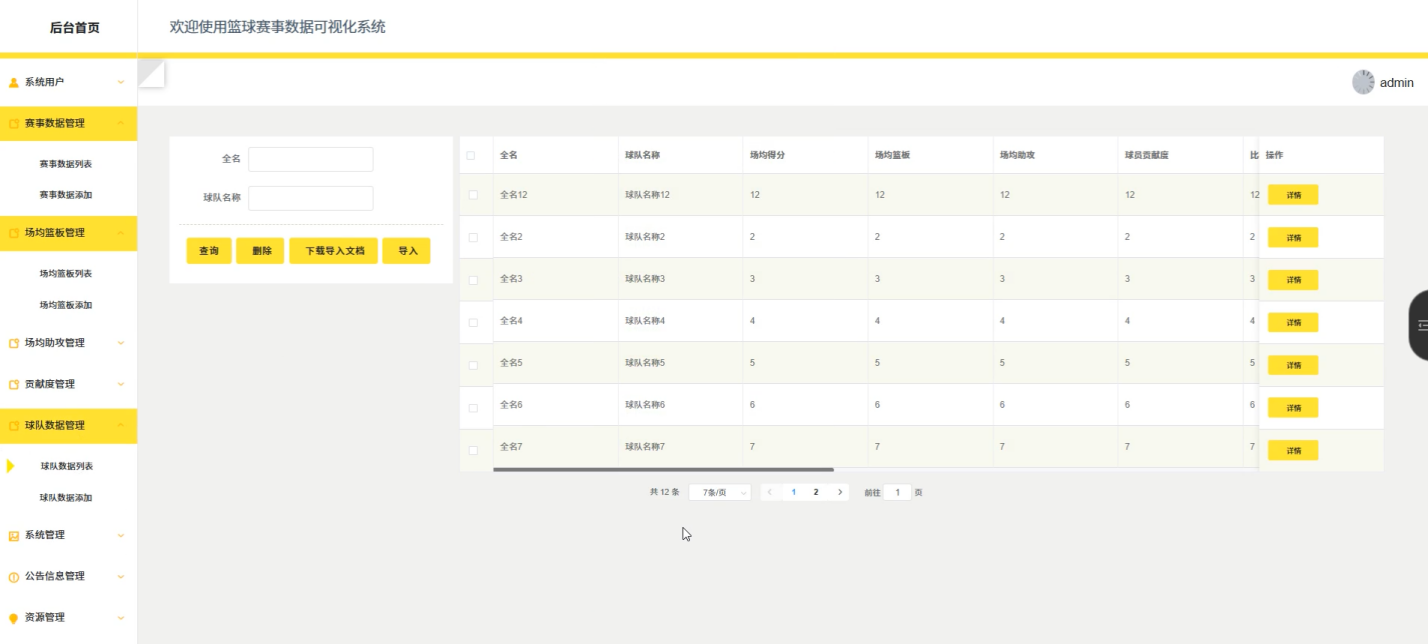Click the admin avatar icon

point(1363,82)
